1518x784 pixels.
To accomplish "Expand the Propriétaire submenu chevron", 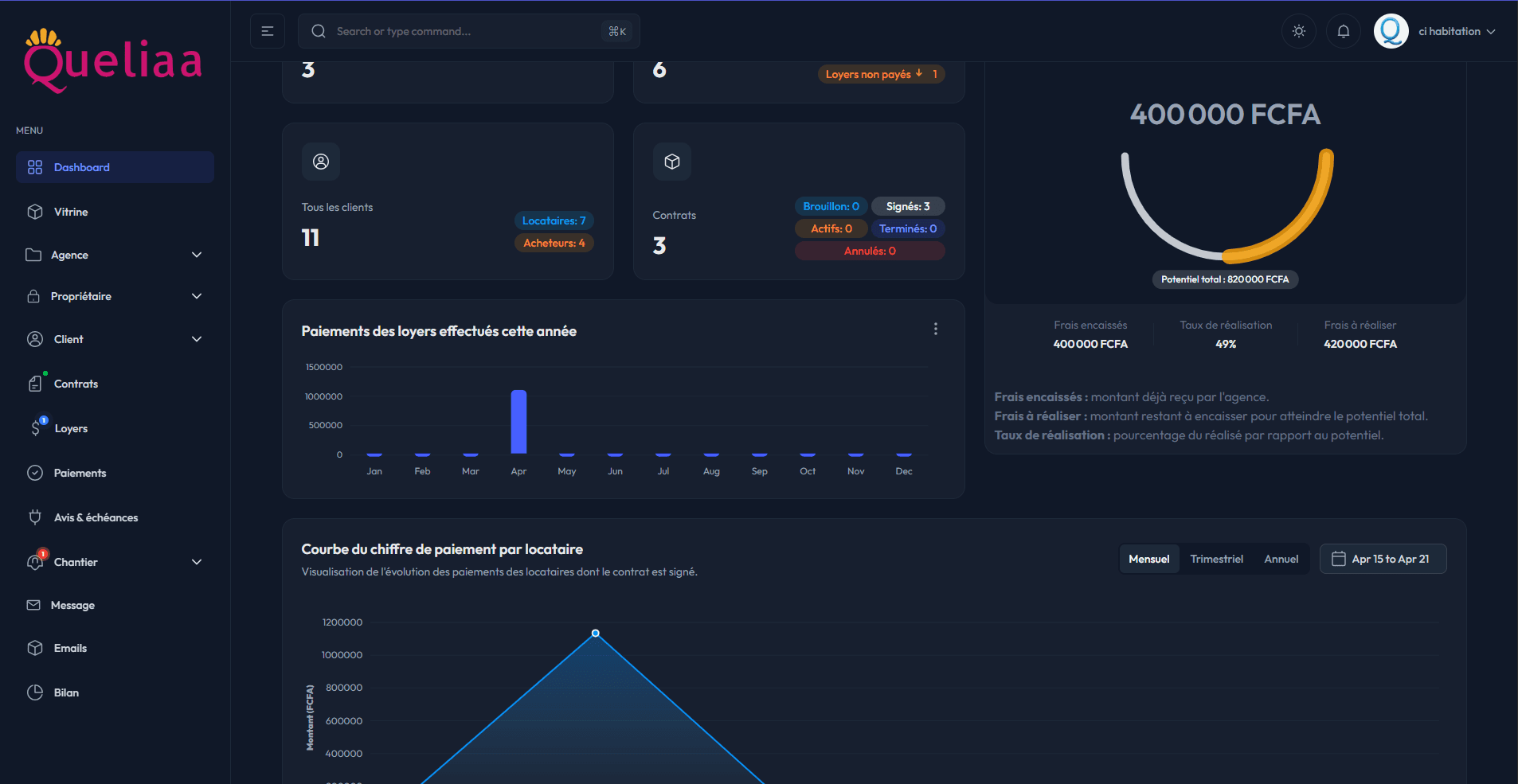I will pyautogui.click(x=197, y=296).
